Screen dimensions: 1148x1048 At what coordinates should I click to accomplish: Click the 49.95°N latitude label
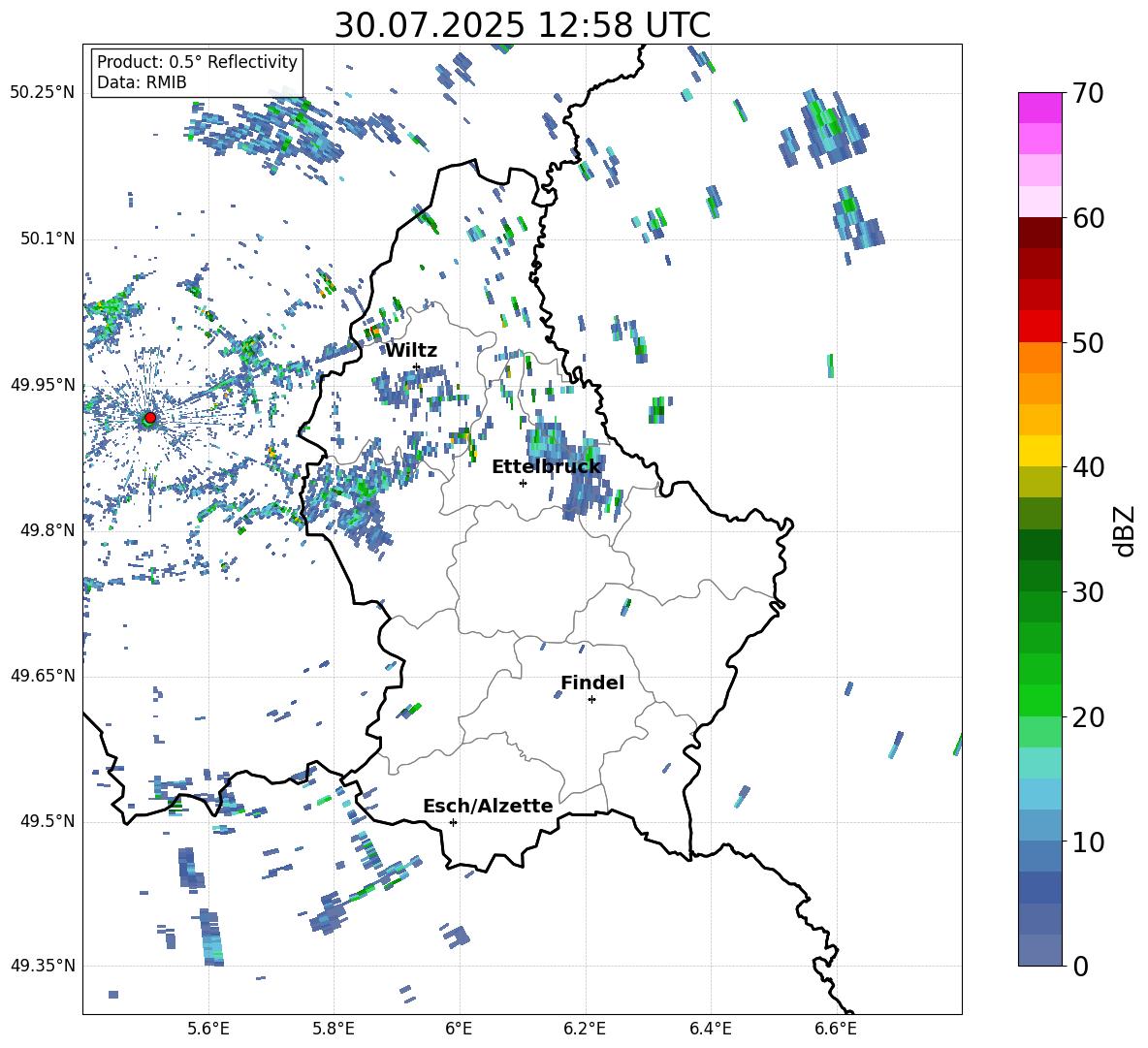click(43, 385)
